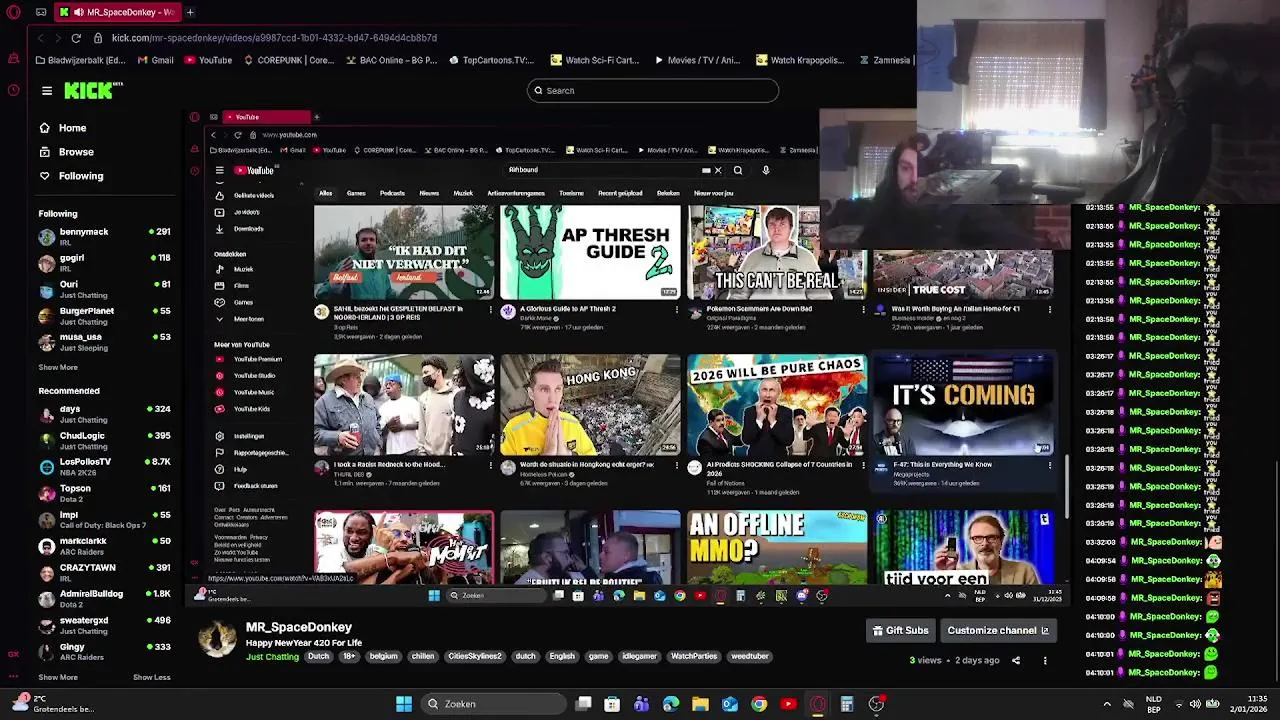Click the WatchParties tag
The image size is (1280, 720).
point(694,657)
